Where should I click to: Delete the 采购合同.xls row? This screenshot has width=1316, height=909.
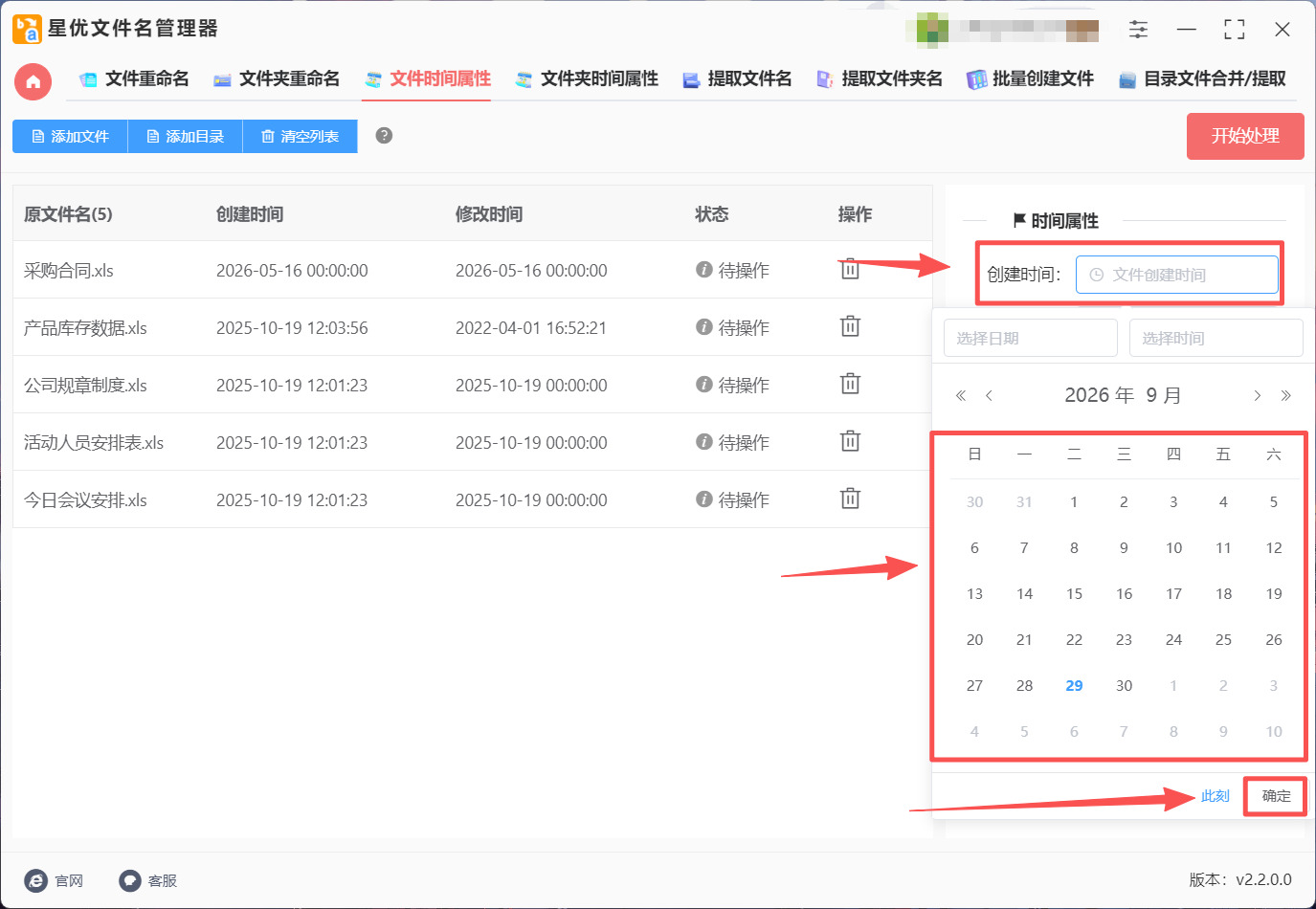point(850,270)
